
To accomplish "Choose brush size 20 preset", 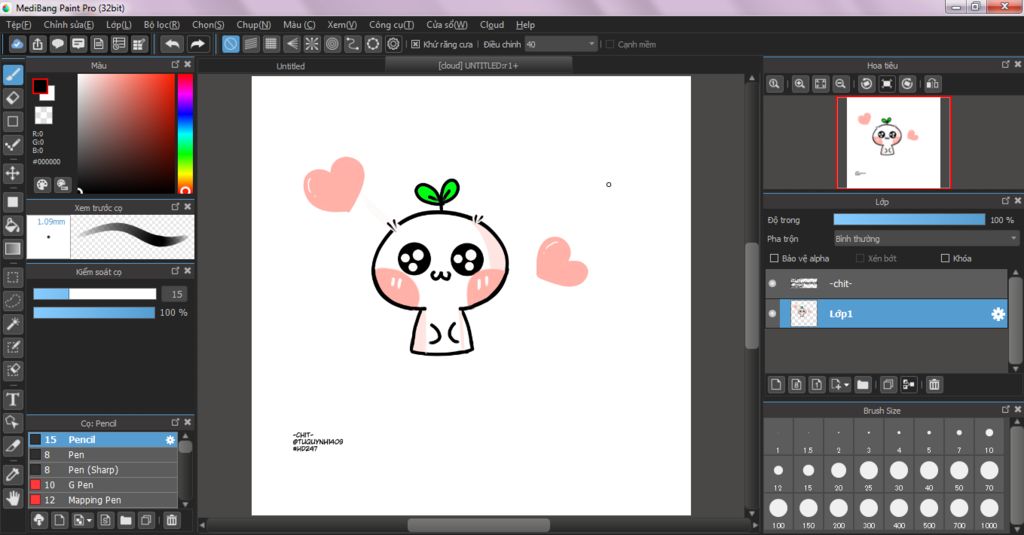I will (x=839, y=475).
